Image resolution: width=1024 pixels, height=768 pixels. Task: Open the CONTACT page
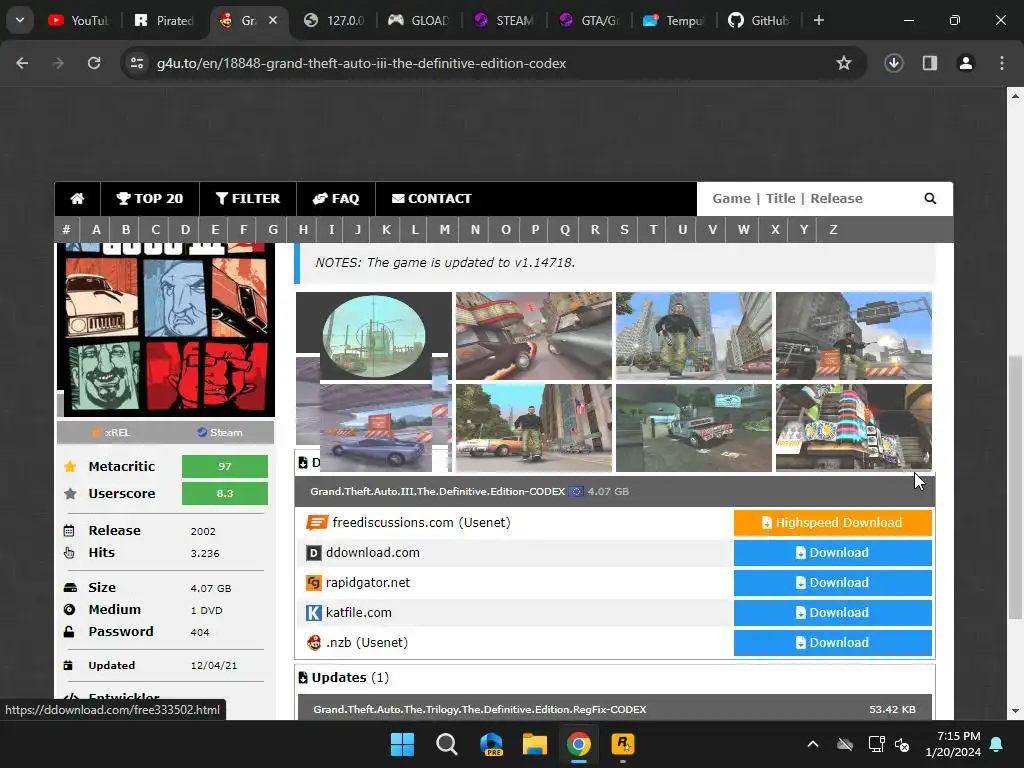pos(432,199)
